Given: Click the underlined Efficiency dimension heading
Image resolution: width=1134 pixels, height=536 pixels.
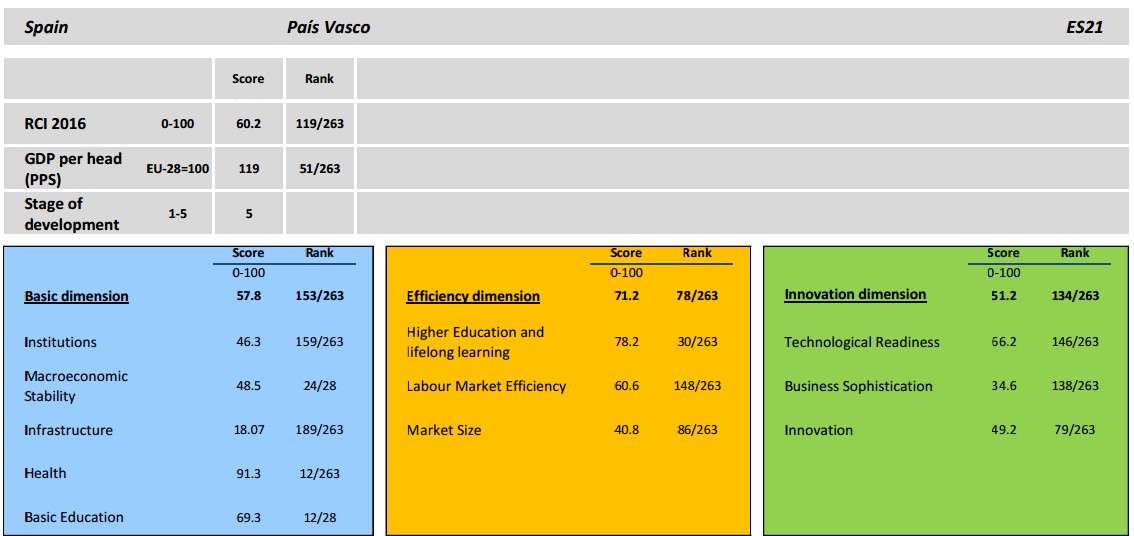Looking at the screenshot, I should pyautogui.click(x=473, y=297).
